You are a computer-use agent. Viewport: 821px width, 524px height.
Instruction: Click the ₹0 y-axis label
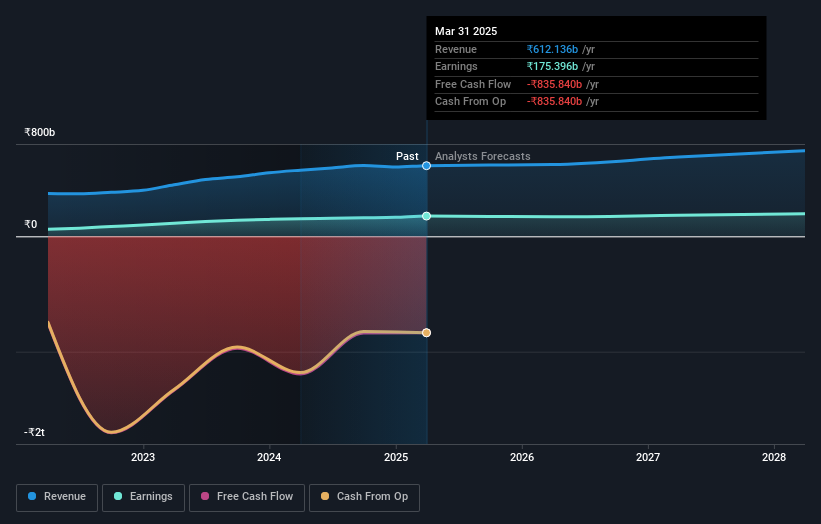pyautogui.click(x=30, y=225)
